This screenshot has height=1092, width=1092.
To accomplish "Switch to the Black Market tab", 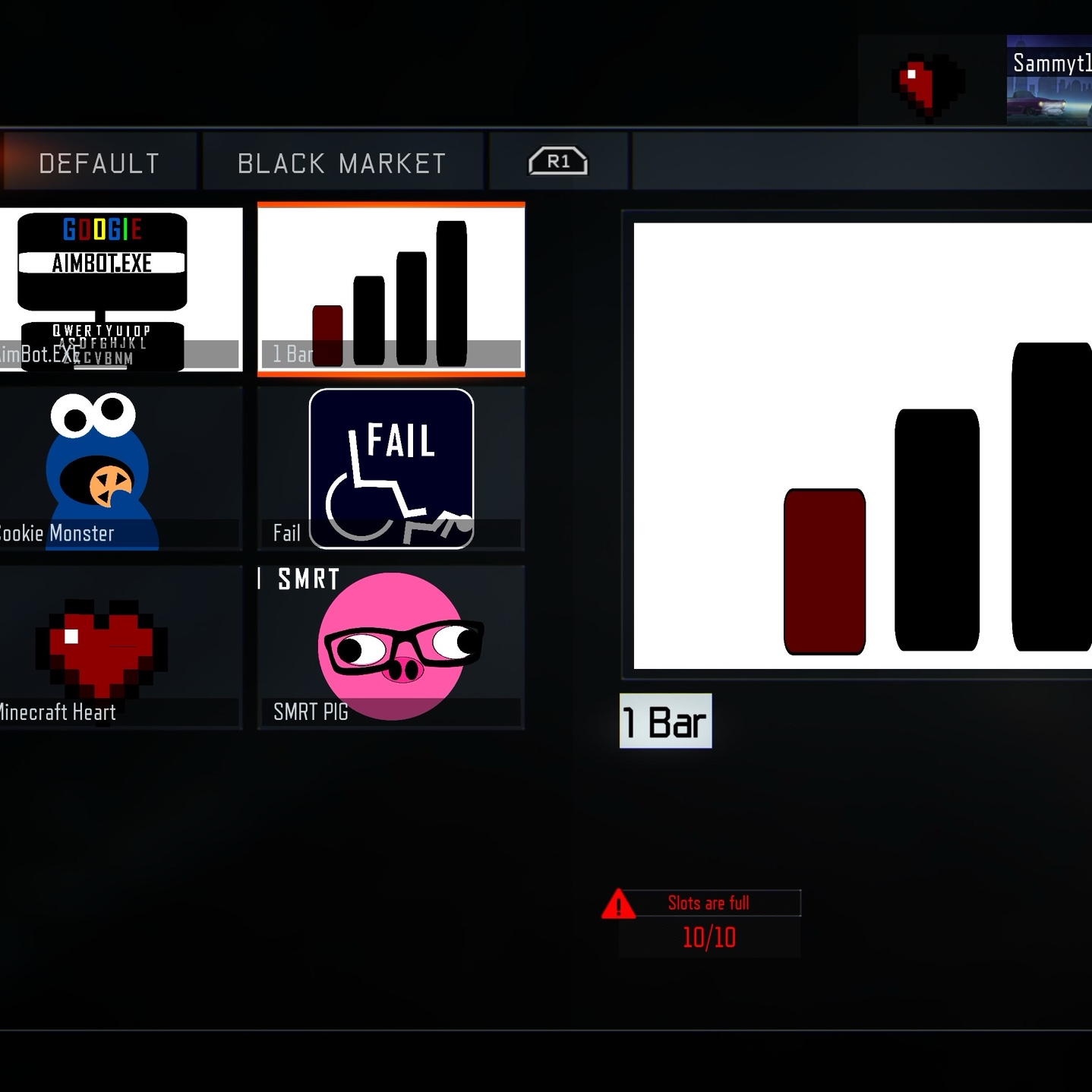I will pyautogui.click(x=342, y=162).
